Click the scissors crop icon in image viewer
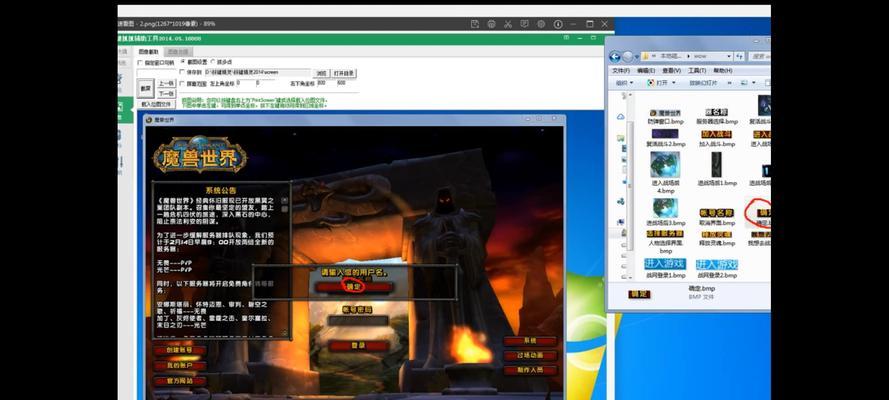Image resolution: width=889 pixels, height=400 pixels. coord(508,24)
